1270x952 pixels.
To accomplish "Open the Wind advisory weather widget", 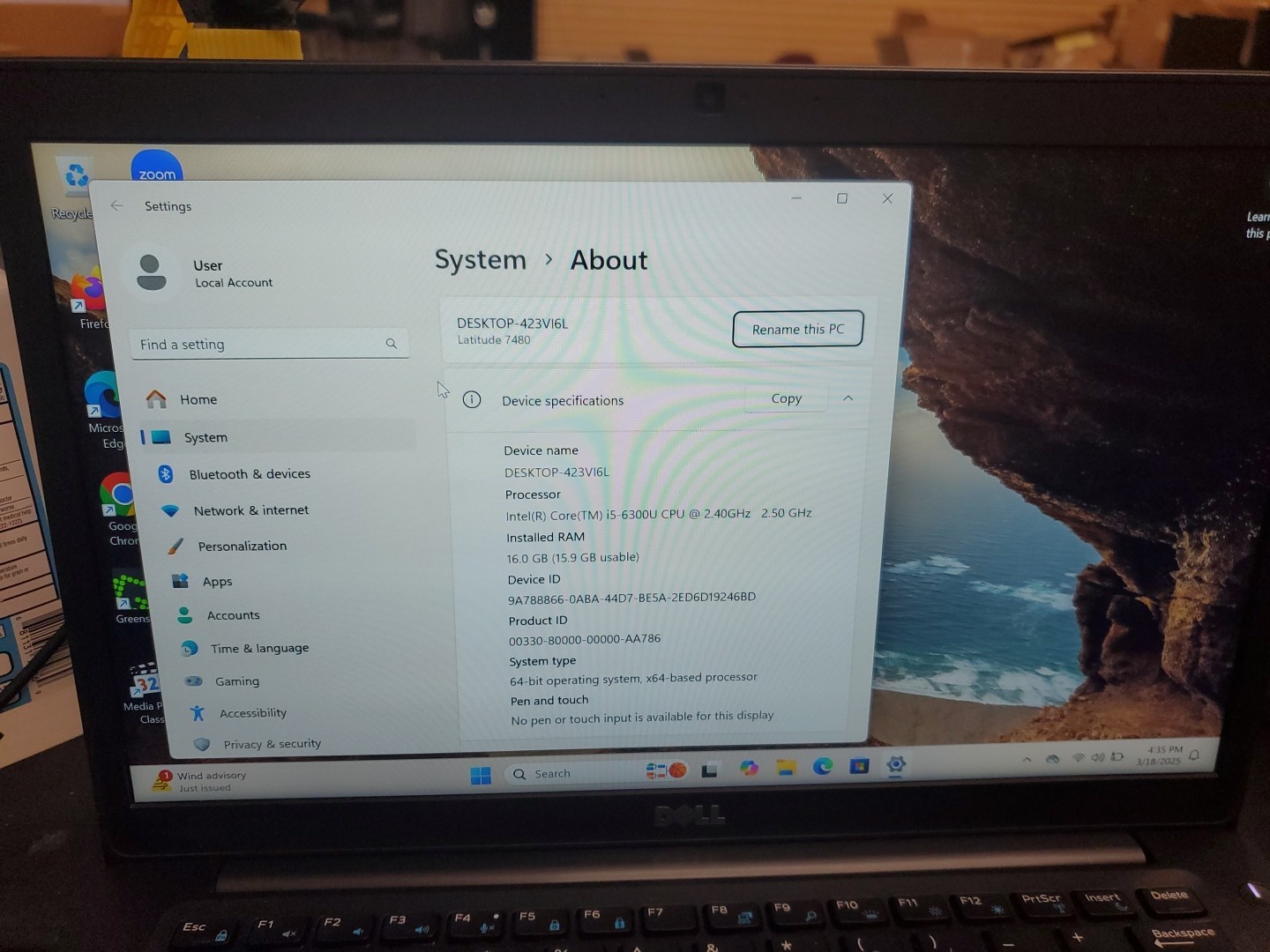I will point(199,781).
